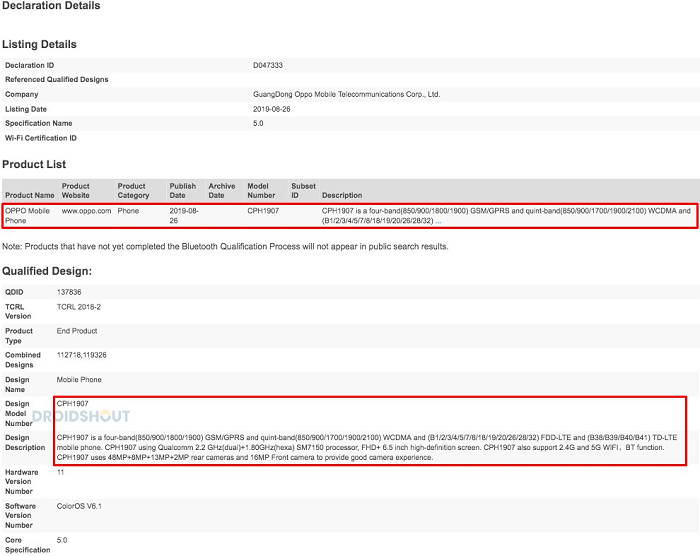The width and height of the screenshot is (700, 556).
Task: Click Combined Designs value 112718,119326
Action: tap(81, 355)
